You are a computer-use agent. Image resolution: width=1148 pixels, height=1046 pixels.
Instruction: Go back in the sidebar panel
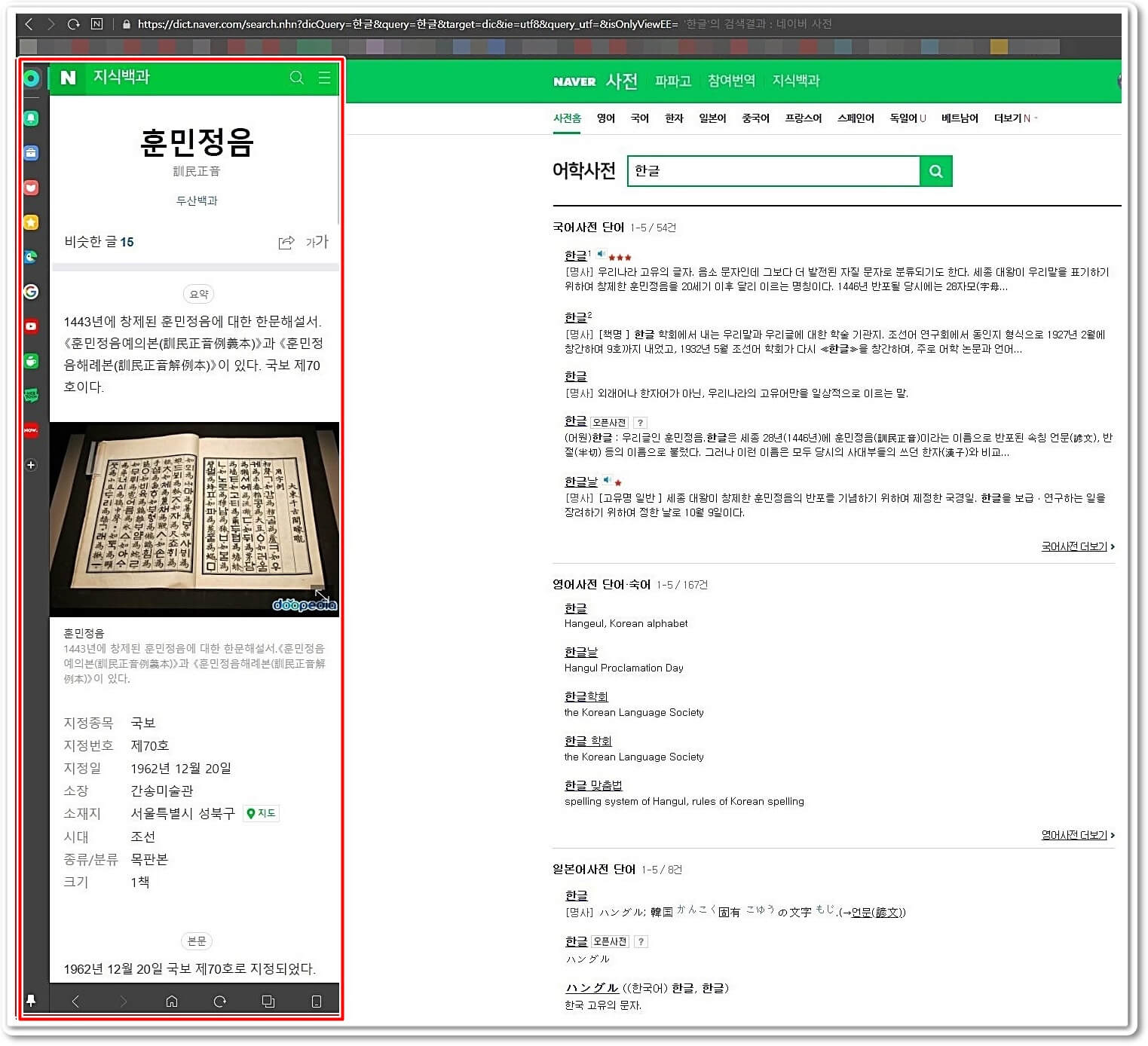click(75, 1002)
